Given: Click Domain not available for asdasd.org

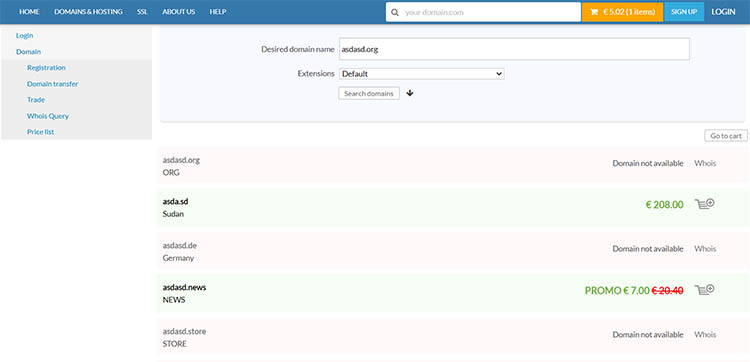Looking at the screenshot, I should [x=648, y=164].
